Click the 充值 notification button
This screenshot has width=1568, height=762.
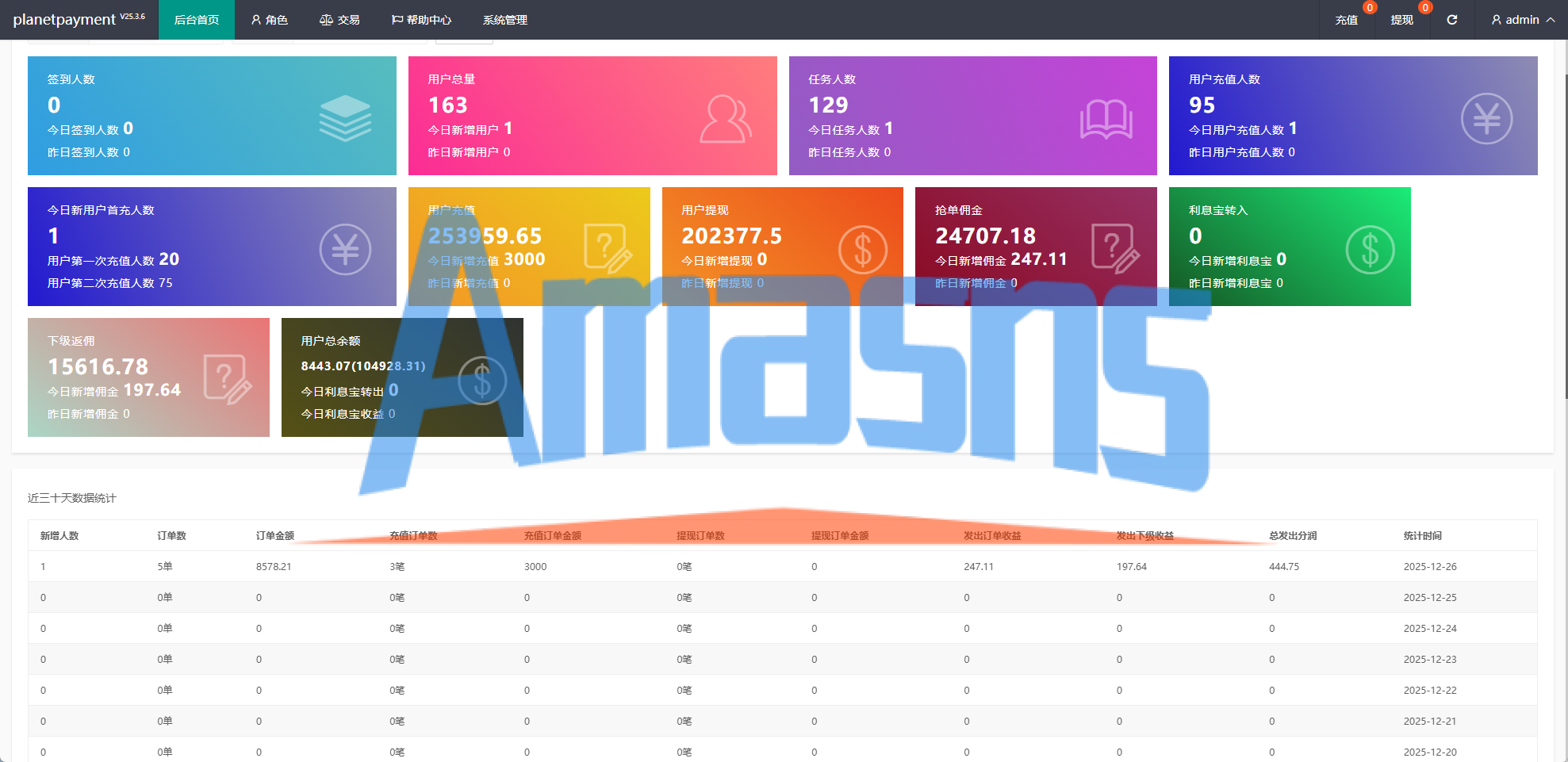point(1347,20)
